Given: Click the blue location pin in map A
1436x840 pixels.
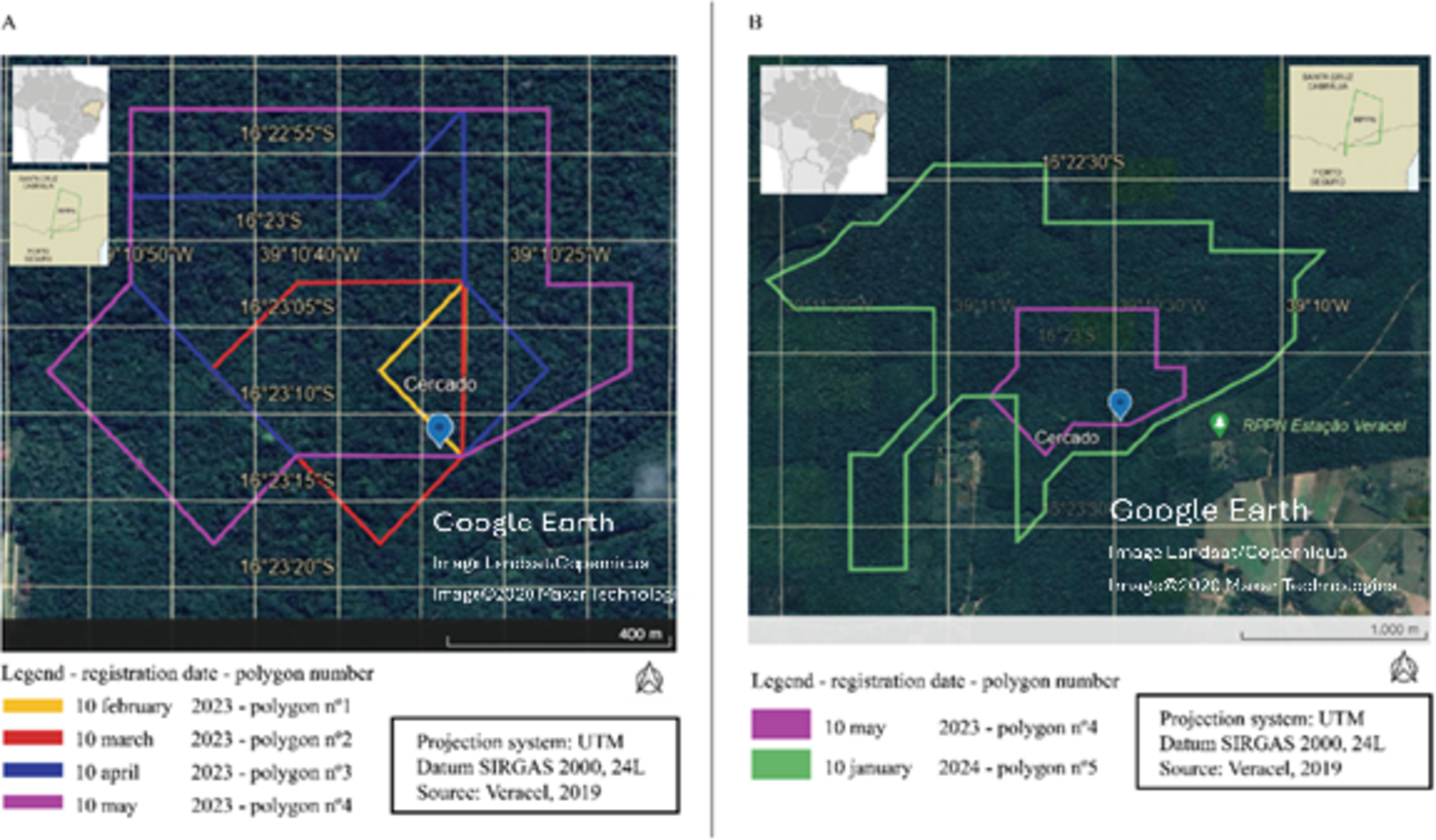Looking at the screenshot, I should [x=439, y=430].
